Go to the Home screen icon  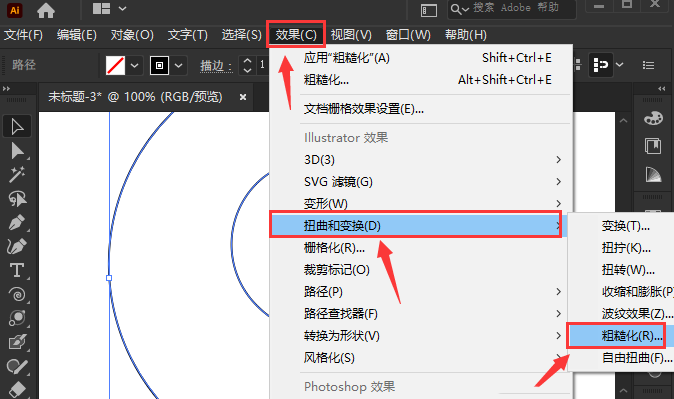coord(46,10)
